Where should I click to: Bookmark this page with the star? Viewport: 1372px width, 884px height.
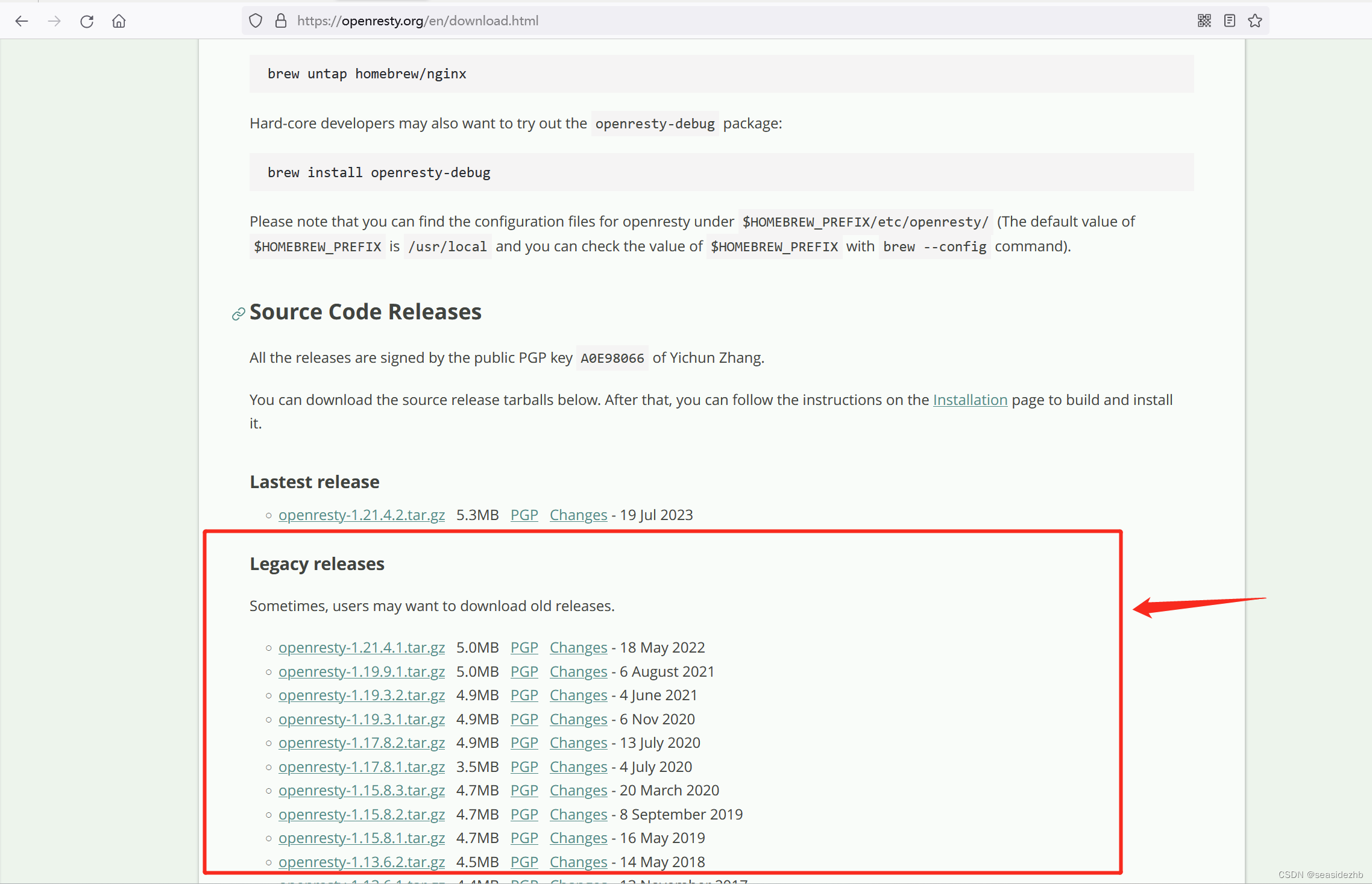tap(1255, 21)
